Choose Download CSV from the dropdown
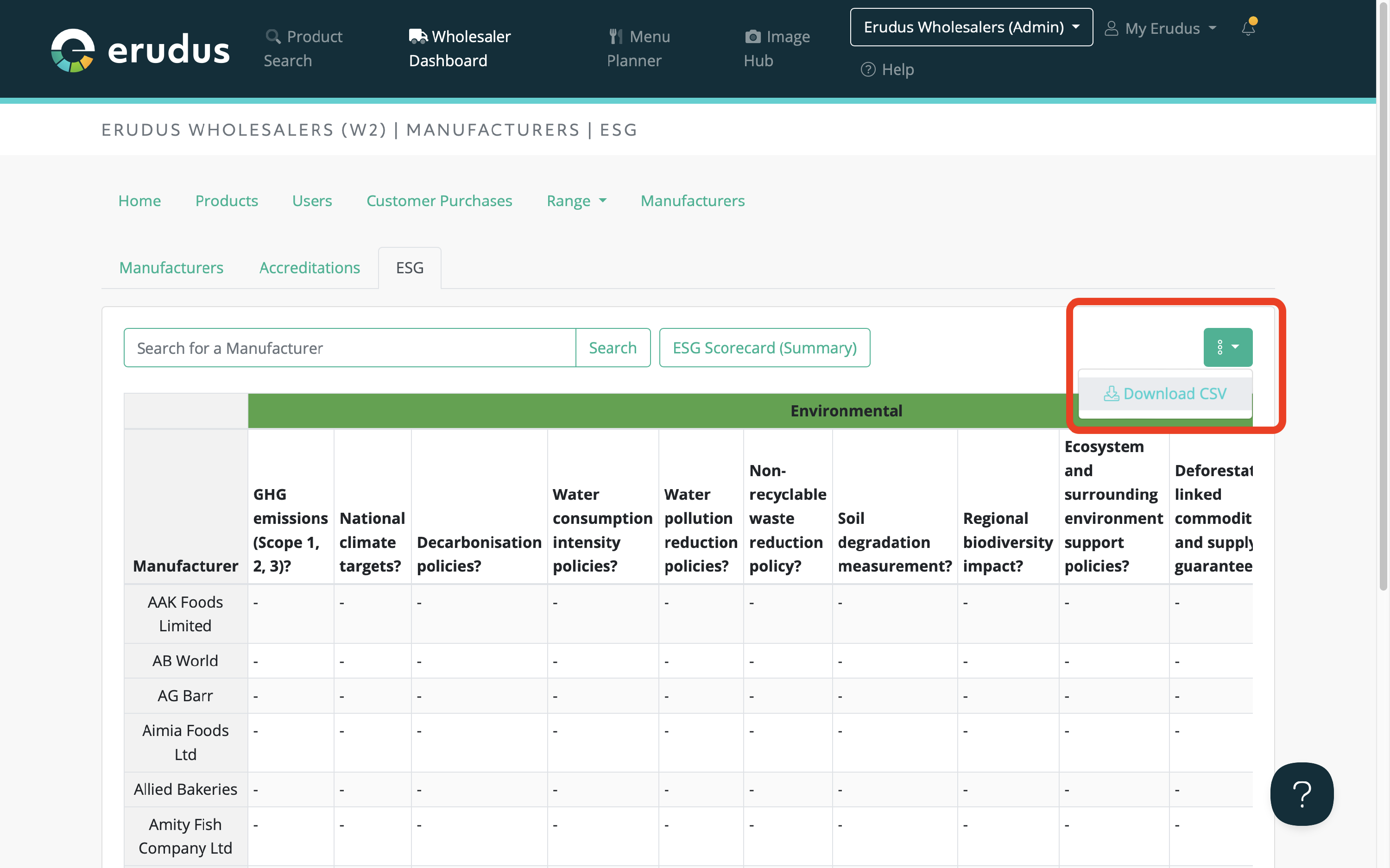This screenshot has width=1390, height=868. [x=1165, y=393]
